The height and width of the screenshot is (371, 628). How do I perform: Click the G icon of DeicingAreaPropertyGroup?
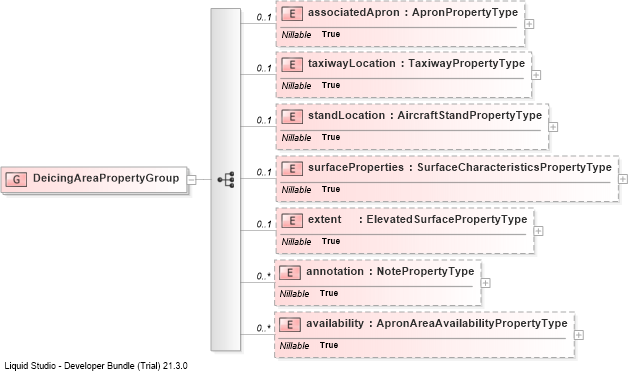pyautogui.click(x=16, y=179)
